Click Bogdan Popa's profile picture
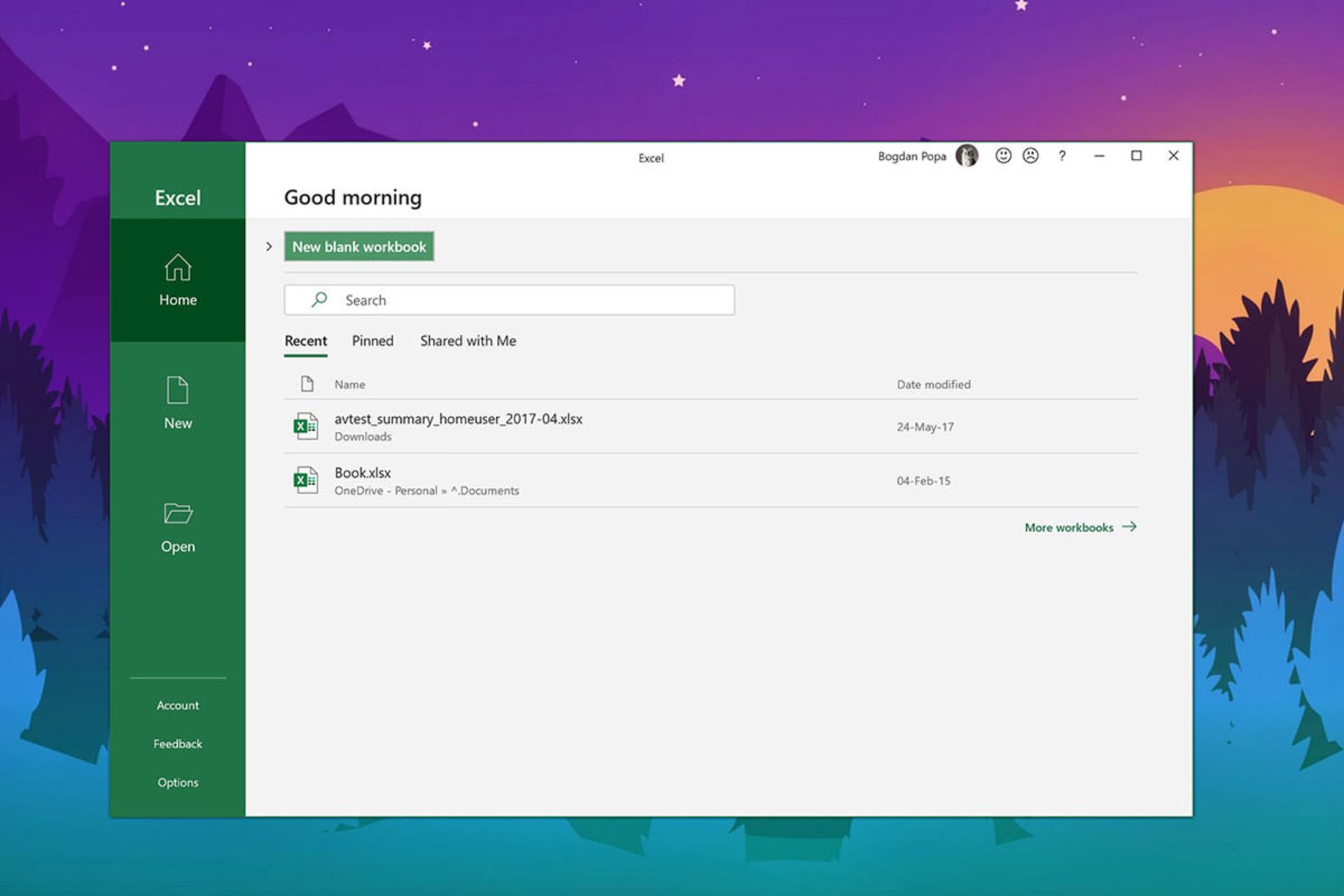Viewport: 1344px width, 896px height. [967, 155]
